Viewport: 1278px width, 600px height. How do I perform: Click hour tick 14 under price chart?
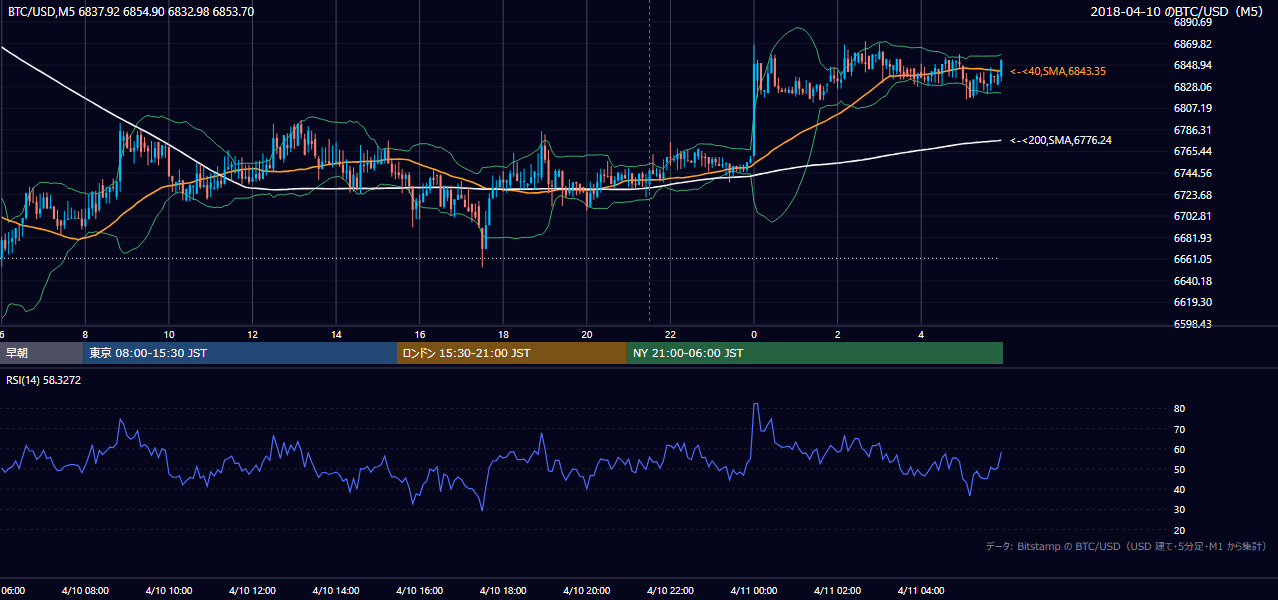pos(336,335)
